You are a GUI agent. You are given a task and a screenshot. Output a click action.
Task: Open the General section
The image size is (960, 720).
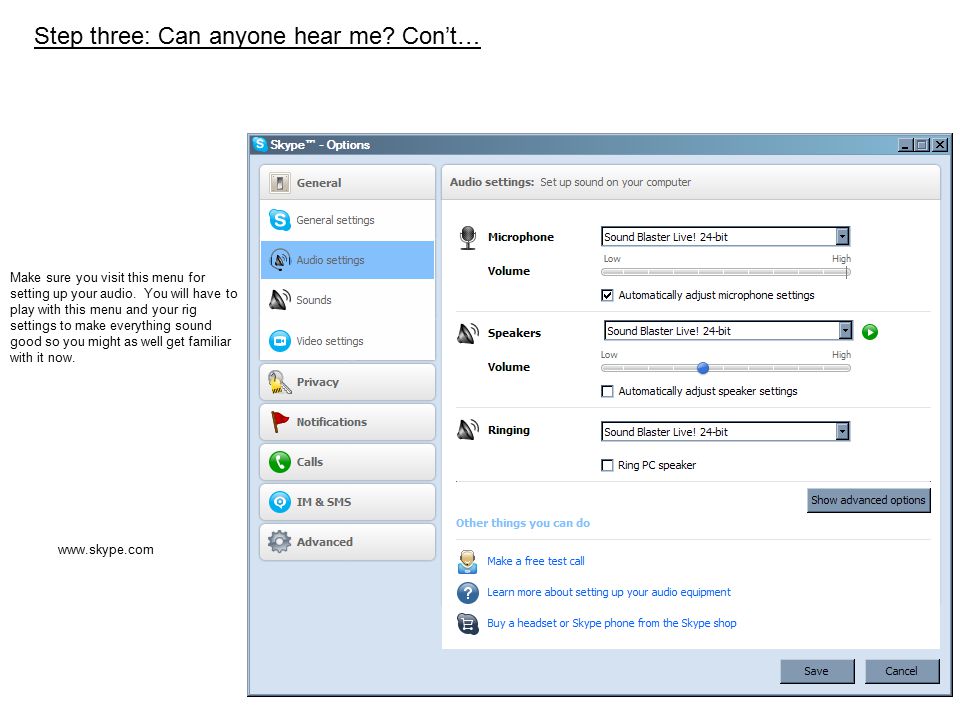pyautogui.click(x=347, y=182)
